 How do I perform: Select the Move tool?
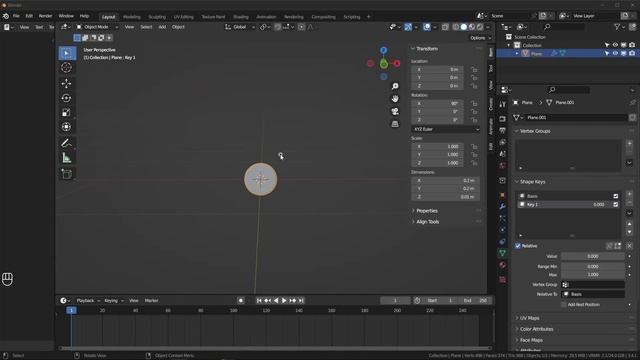tap(67, 84)
